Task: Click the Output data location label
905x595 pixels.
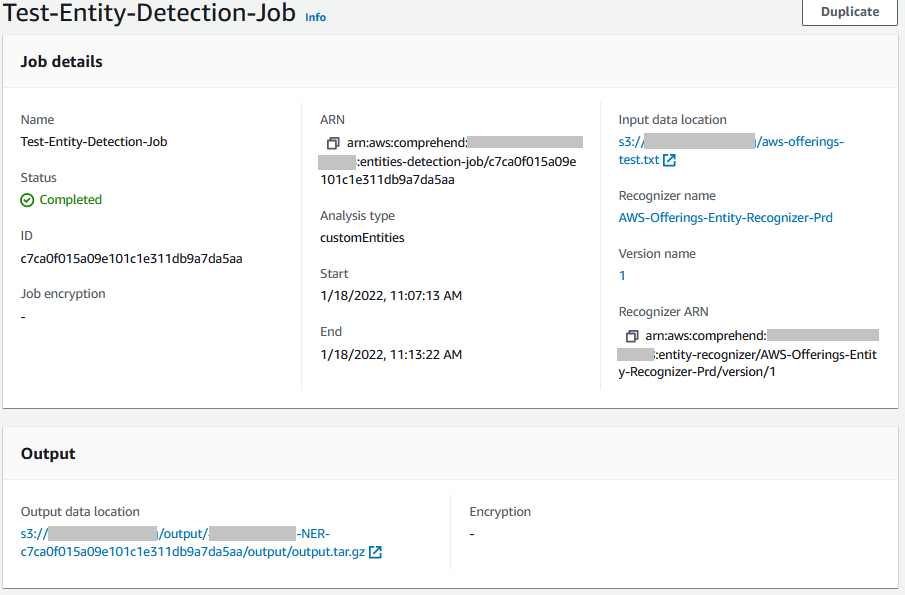Action: pos(80,512)
